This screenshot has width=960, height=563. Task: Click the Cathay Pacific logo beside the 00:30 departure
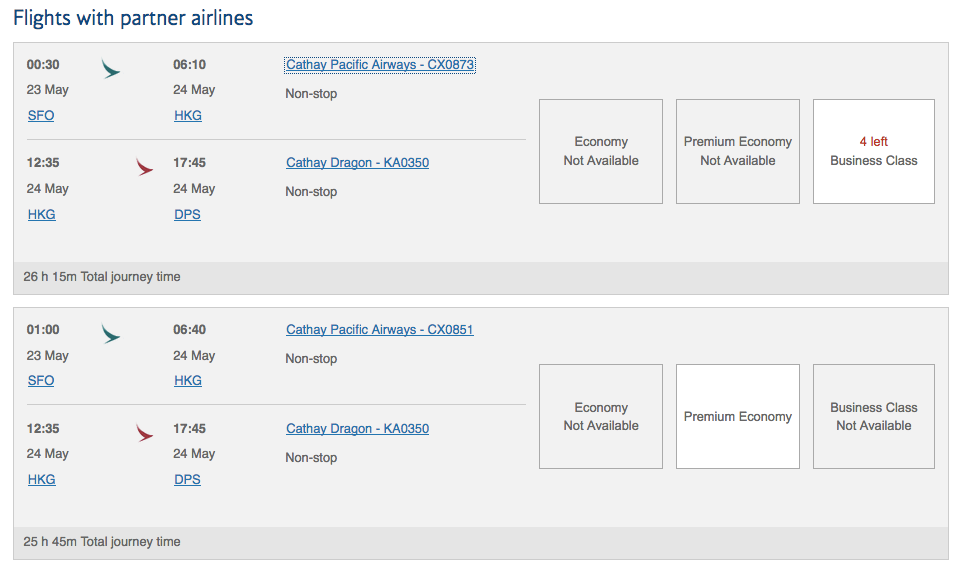111,69
